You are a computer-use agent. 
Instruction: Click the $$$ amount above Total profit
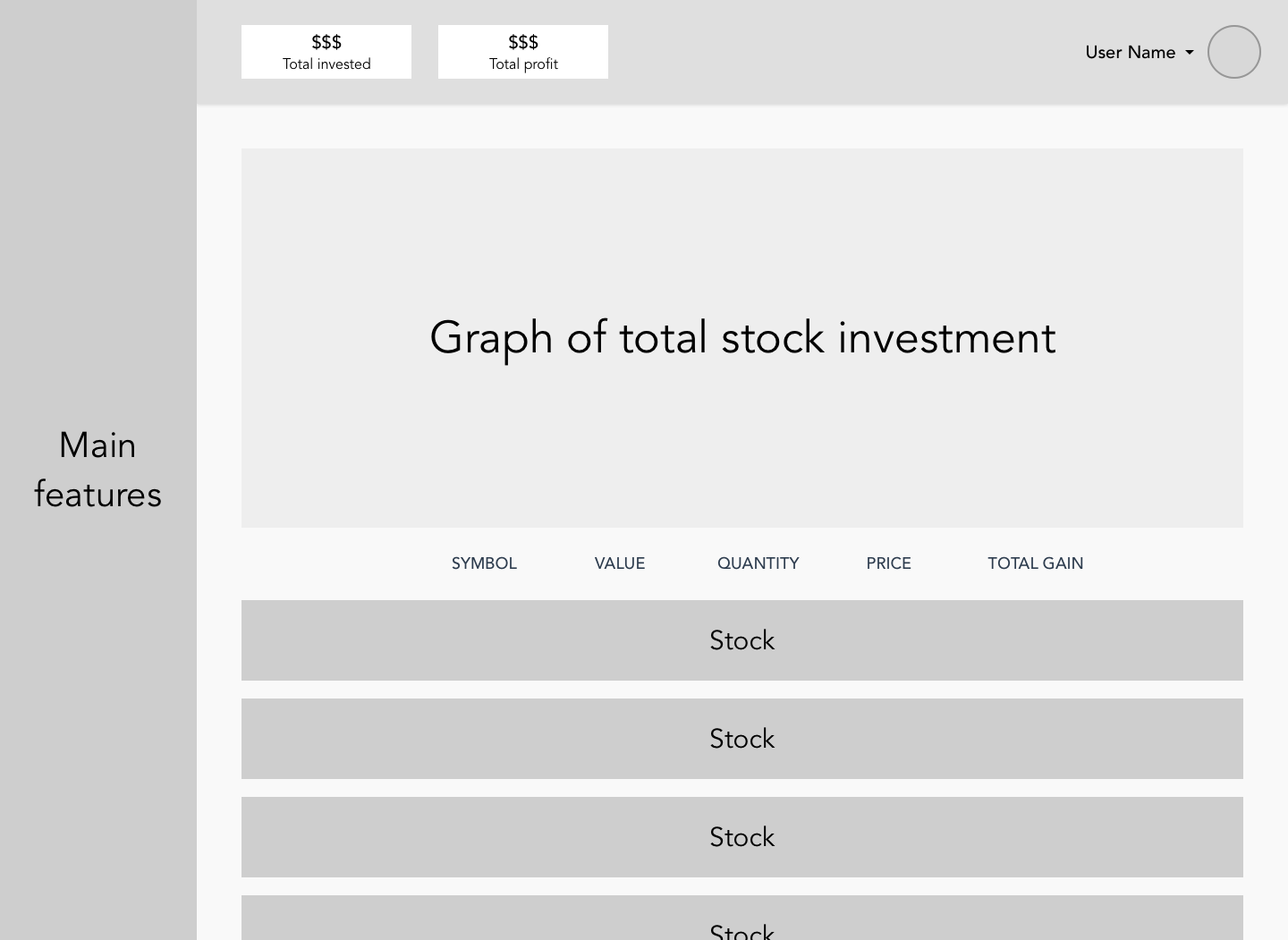tap(523, 42)
